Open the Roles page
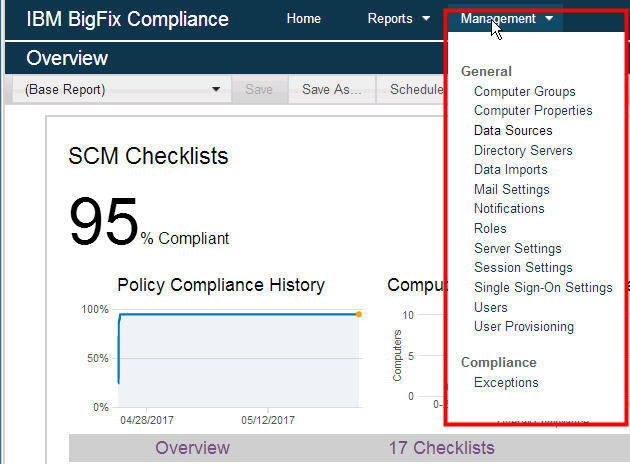 pyautogui.click(x=490, y=229)
